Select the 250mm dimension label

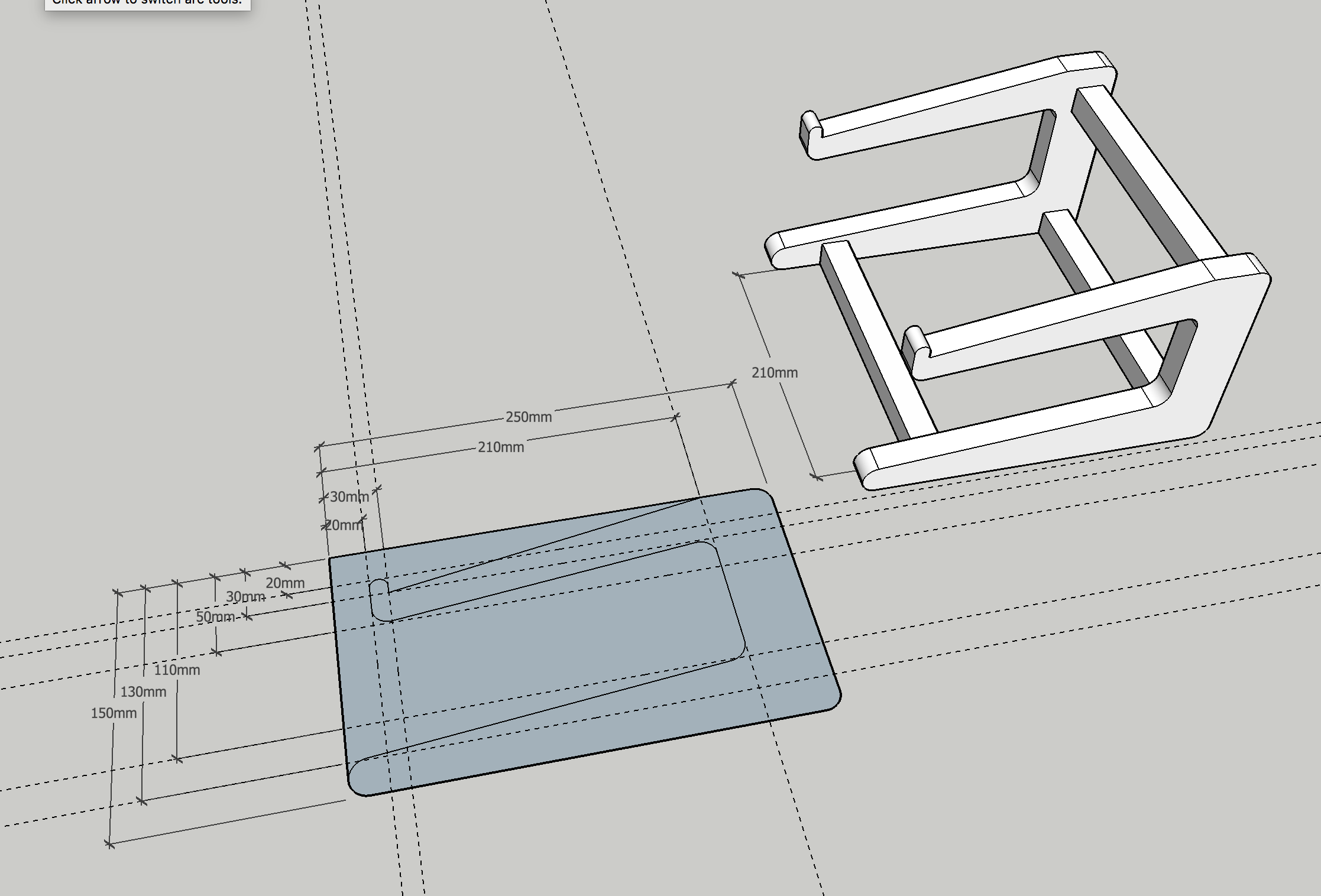coord(529,417)
